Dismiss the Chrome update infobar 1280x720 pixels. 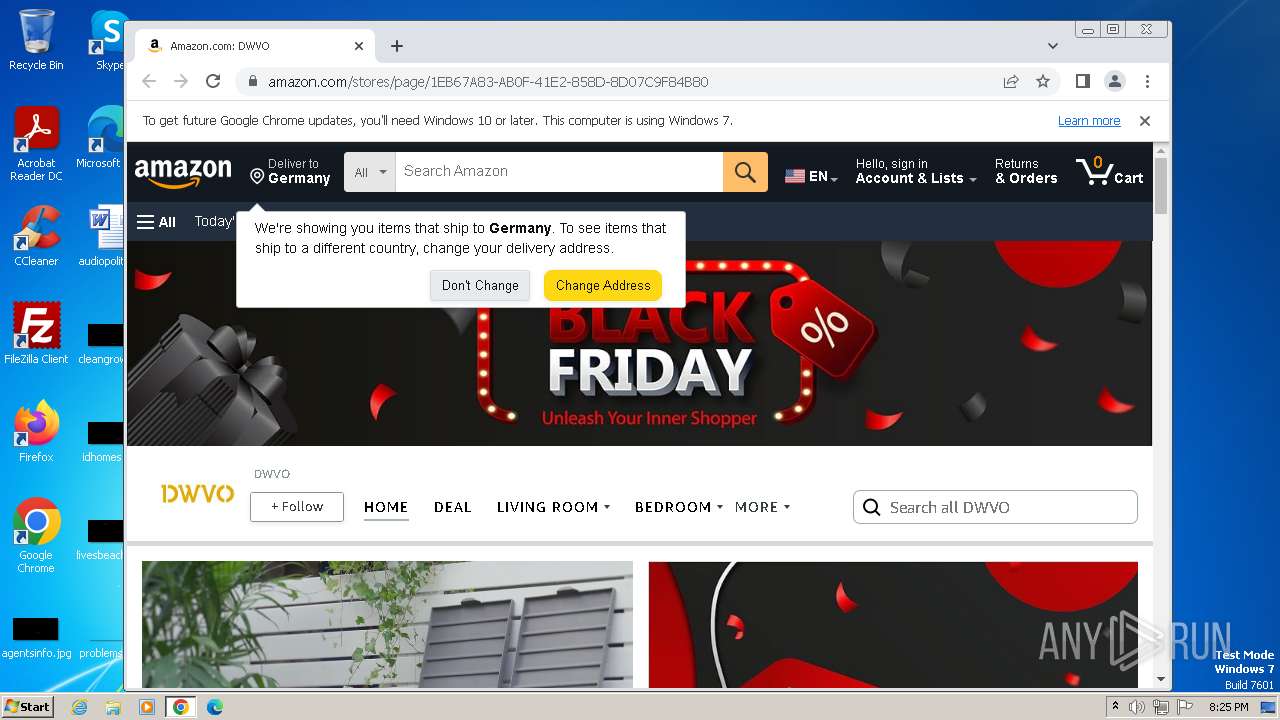1145,121
